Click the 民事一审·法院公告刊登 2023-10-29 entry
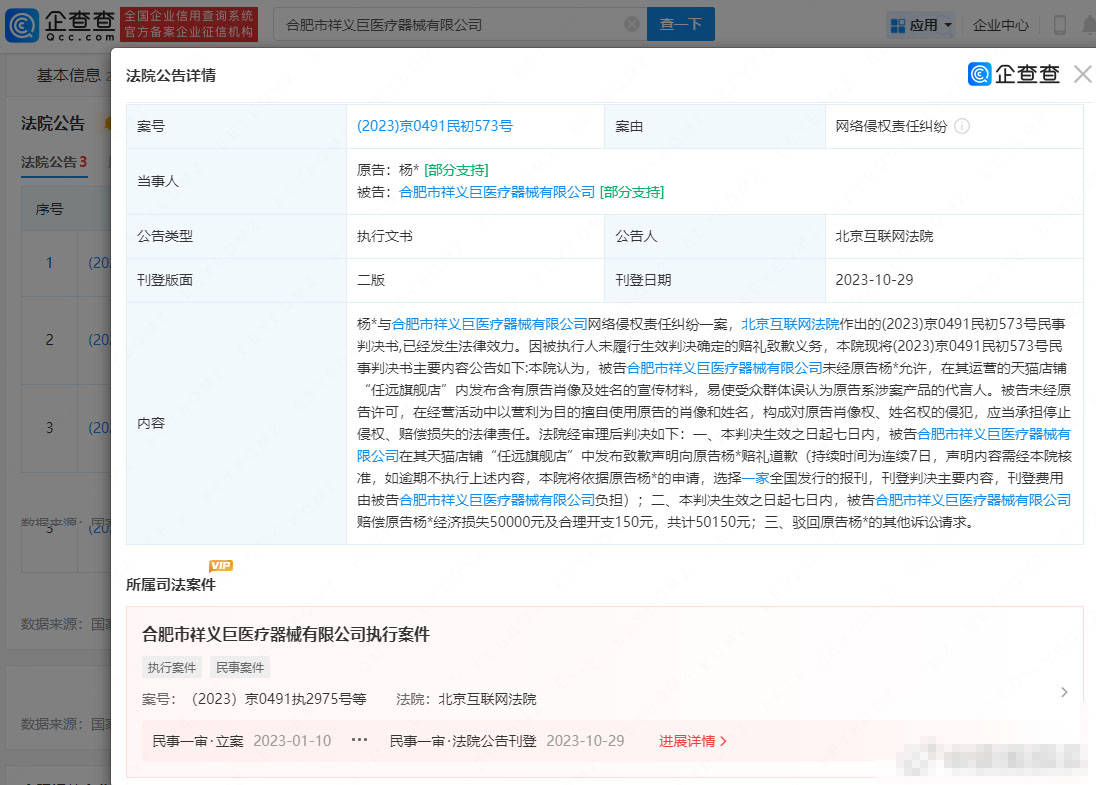1096x785 pixels. [x=507, y=741]
